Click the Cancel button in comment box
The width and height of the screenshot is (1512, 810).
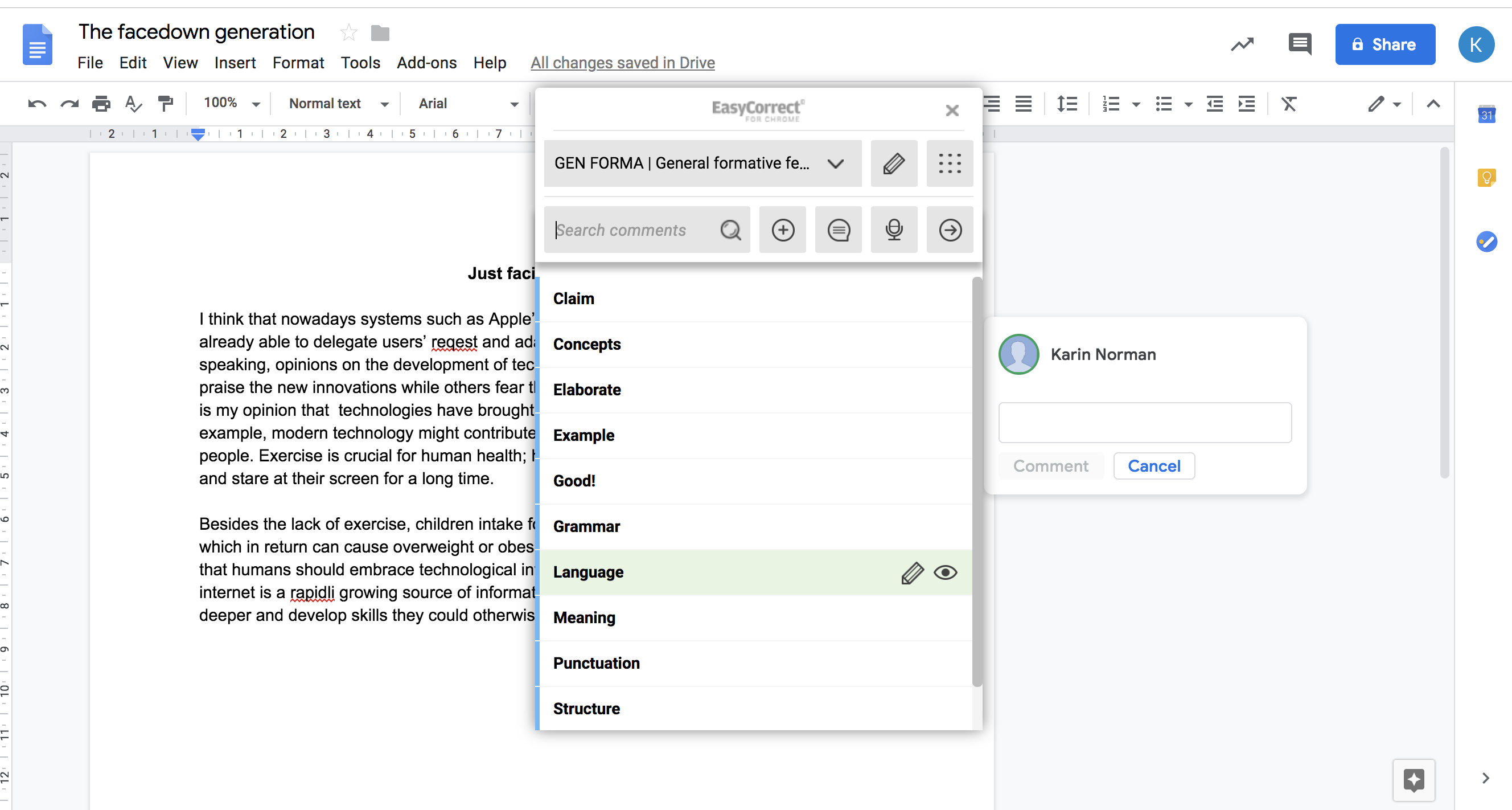click(x=1153, y=466)
